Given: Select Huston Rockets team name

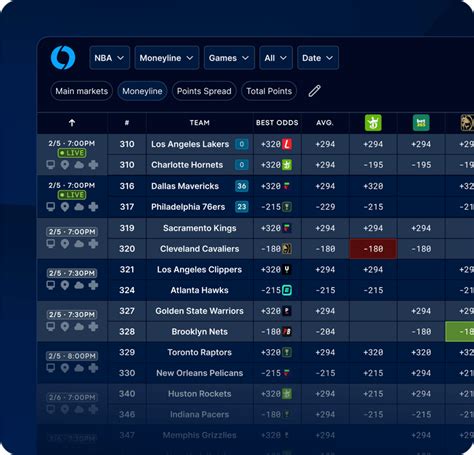Looking at the screenshot, I should 200,394.
